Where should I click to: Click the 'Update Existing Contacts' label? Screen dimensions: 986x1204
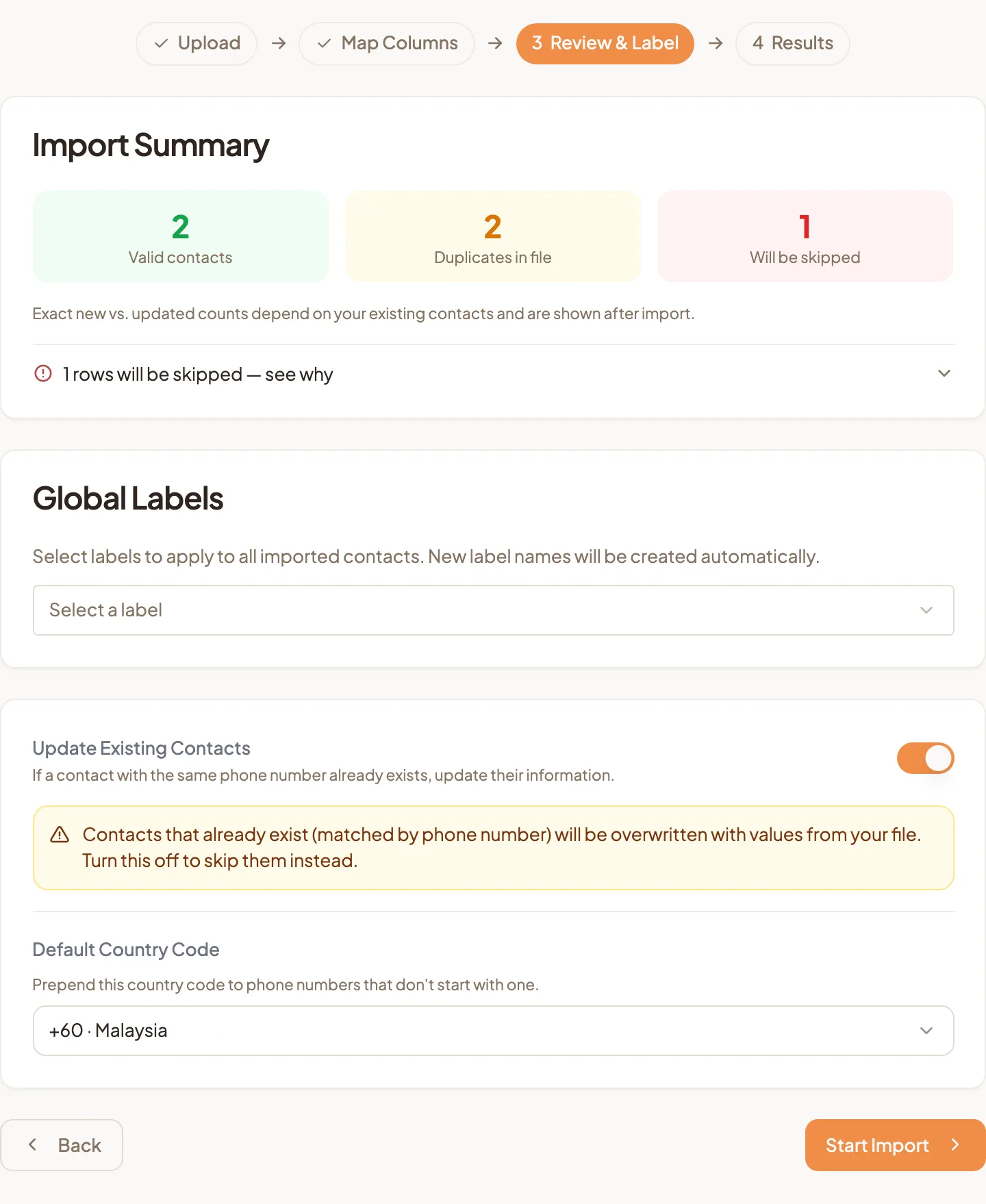(142, 749)
